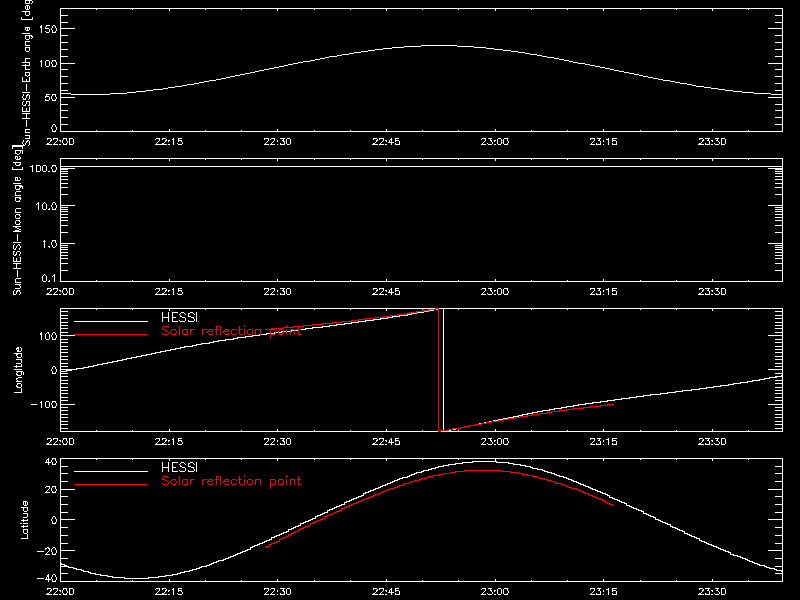Image resolution: width=800 pixels, height=600 pixels.
Task: Select the 150 tick label in Earth angle plot
Action: 48,29
